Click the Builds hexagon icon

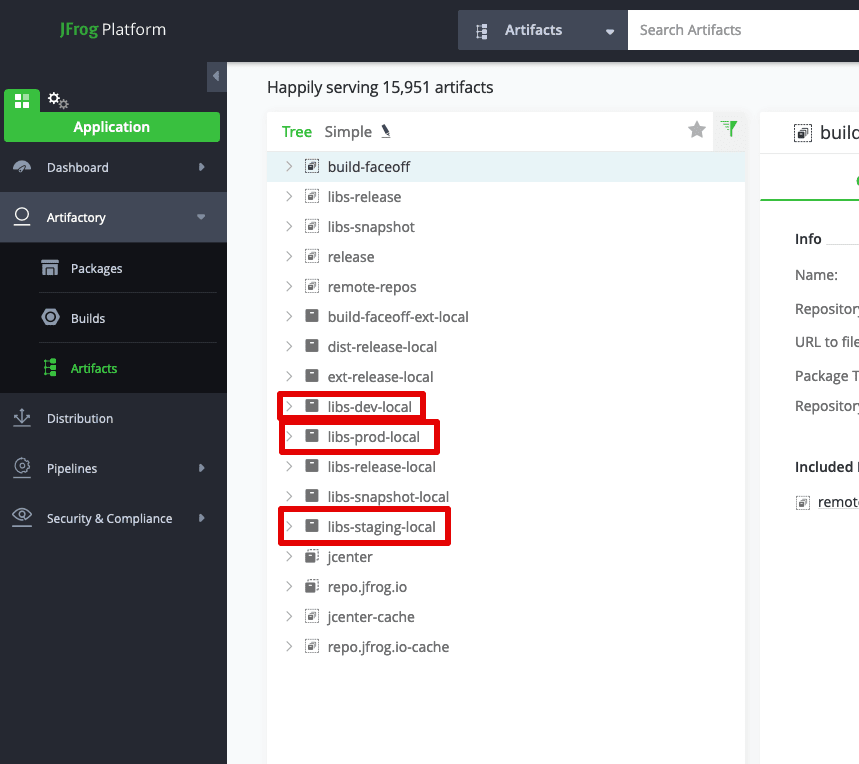click(x=50, y=318)
